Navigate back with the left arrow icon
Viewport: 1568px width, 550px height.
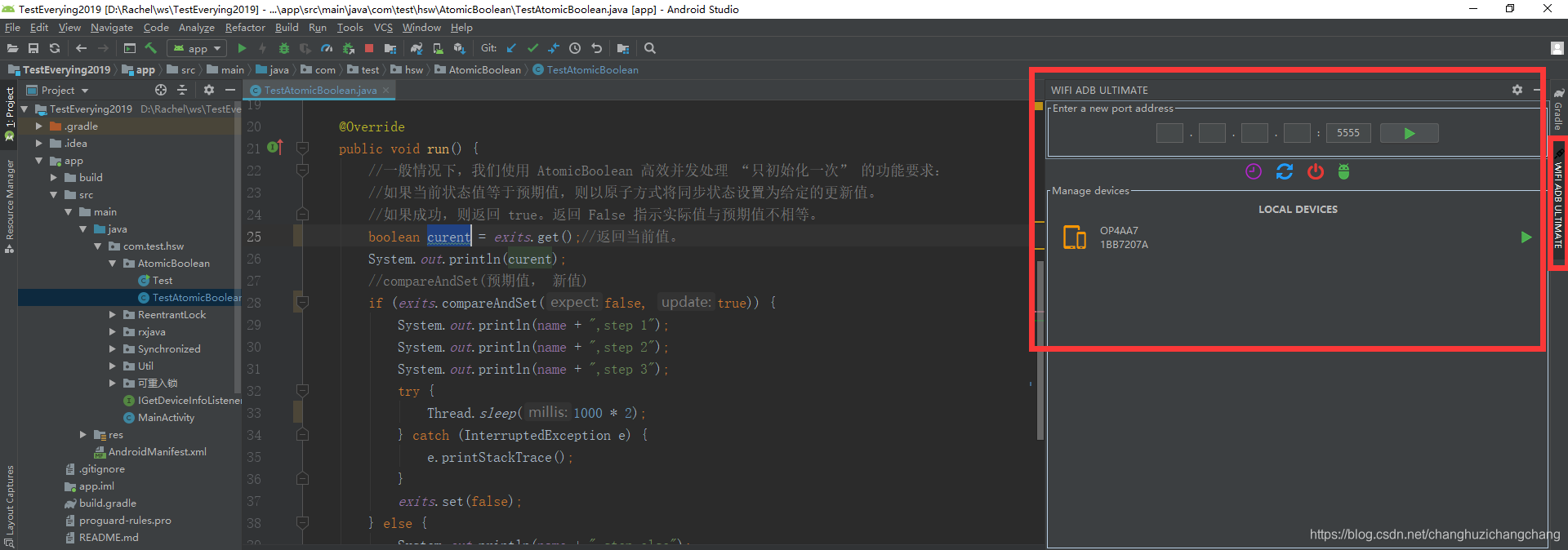[x=81, y=48]
